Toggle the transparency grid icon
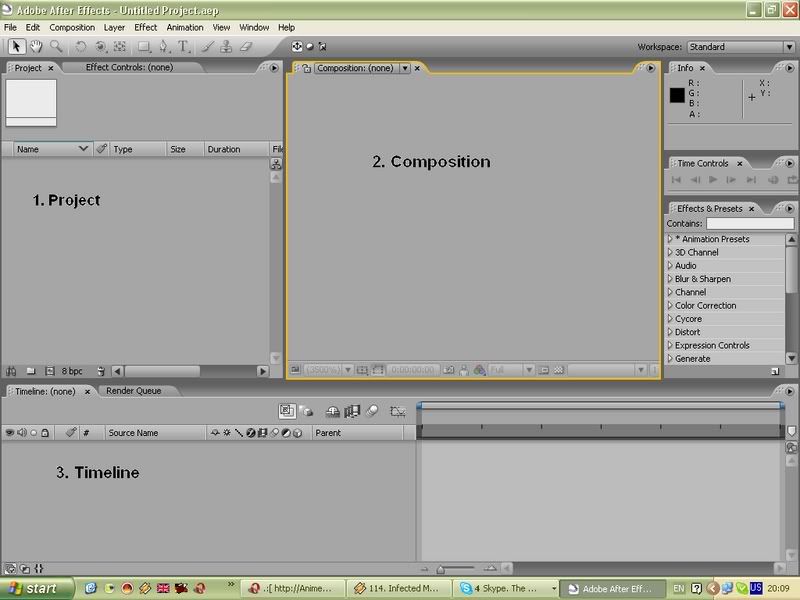Viewport: 800px width, 600px height. pos(559,370)
